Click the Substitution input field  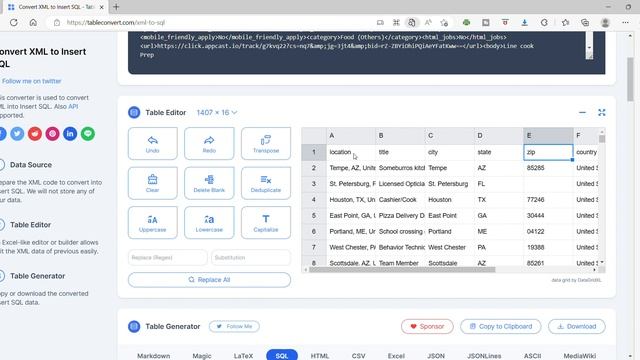pyautogui.click(x=251, y=258)
